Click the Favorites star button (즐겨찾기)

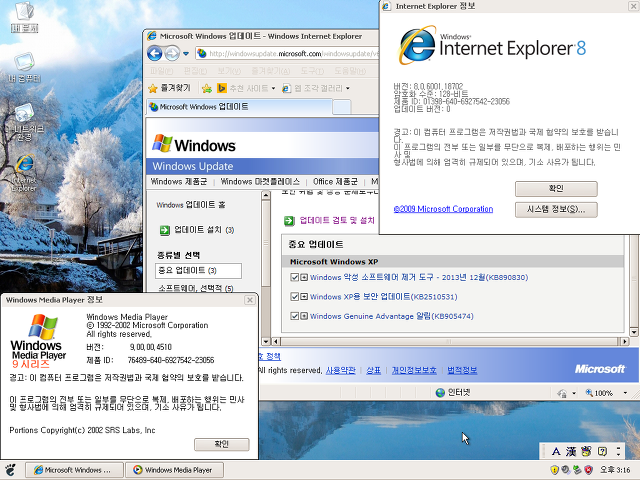[171, 88]
